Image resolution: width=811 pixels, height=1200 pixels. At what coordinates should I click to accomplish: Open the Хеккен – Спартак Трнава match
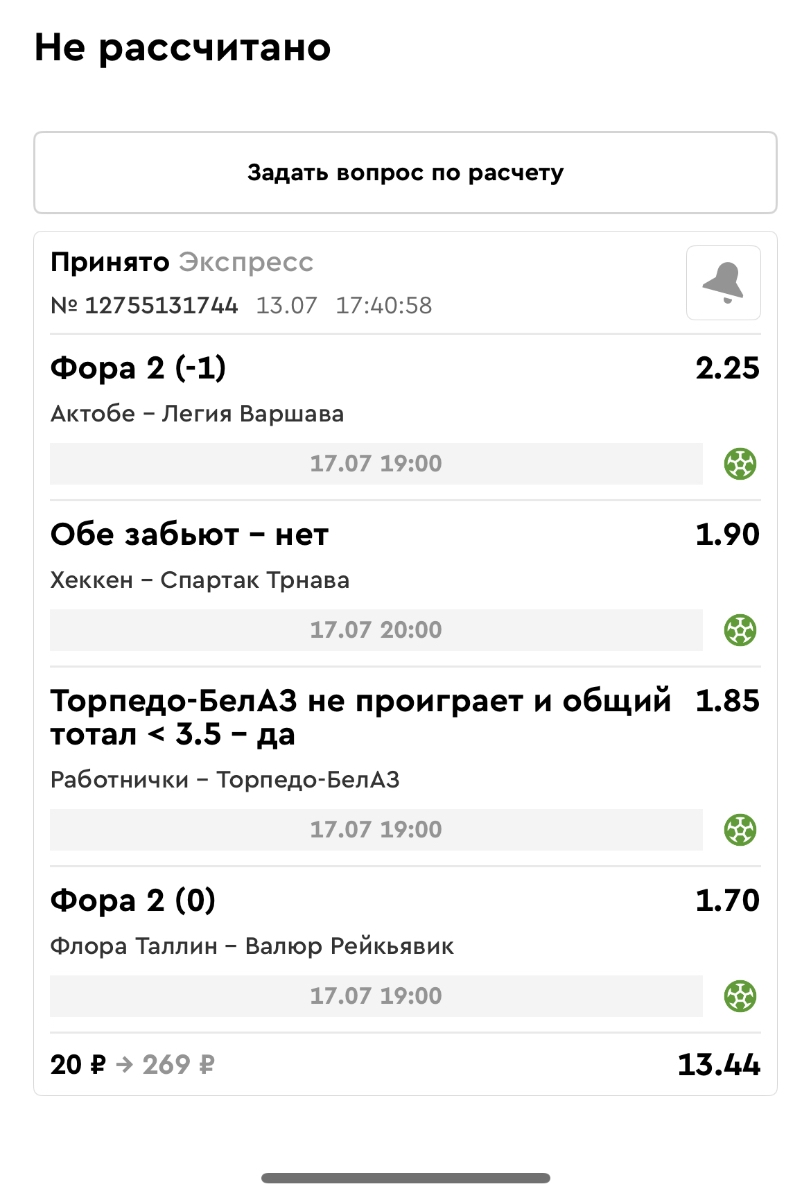point(200,580)
